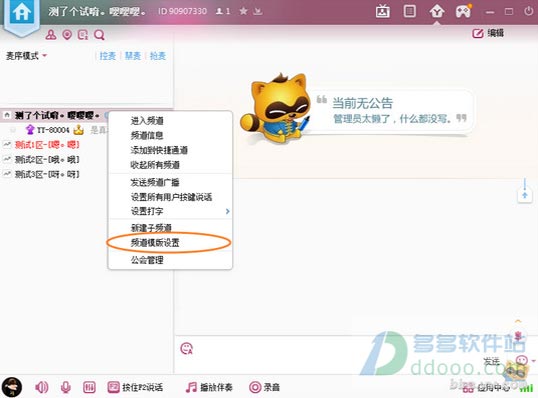Collapse the root channel 测了个试哨

coord(7,115)
